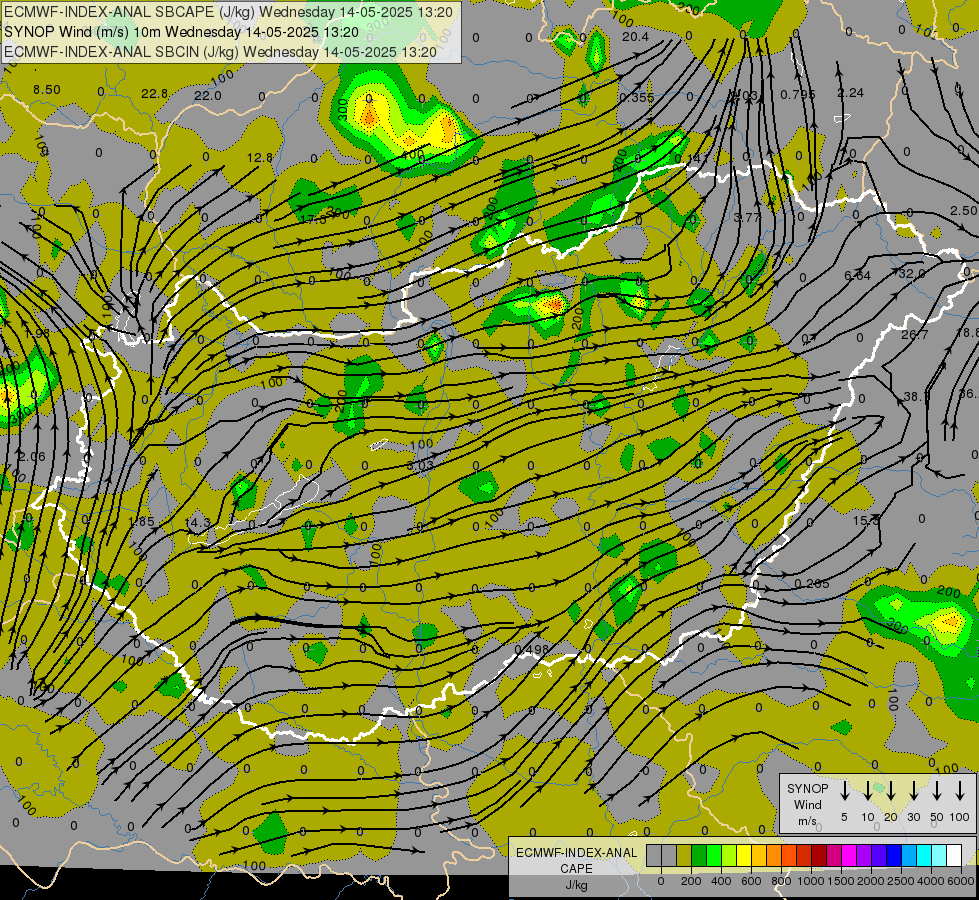Click the 3.03 value on the map
Image resolution: width=979 pixels, height=900 pixels.
coord(420,465)
